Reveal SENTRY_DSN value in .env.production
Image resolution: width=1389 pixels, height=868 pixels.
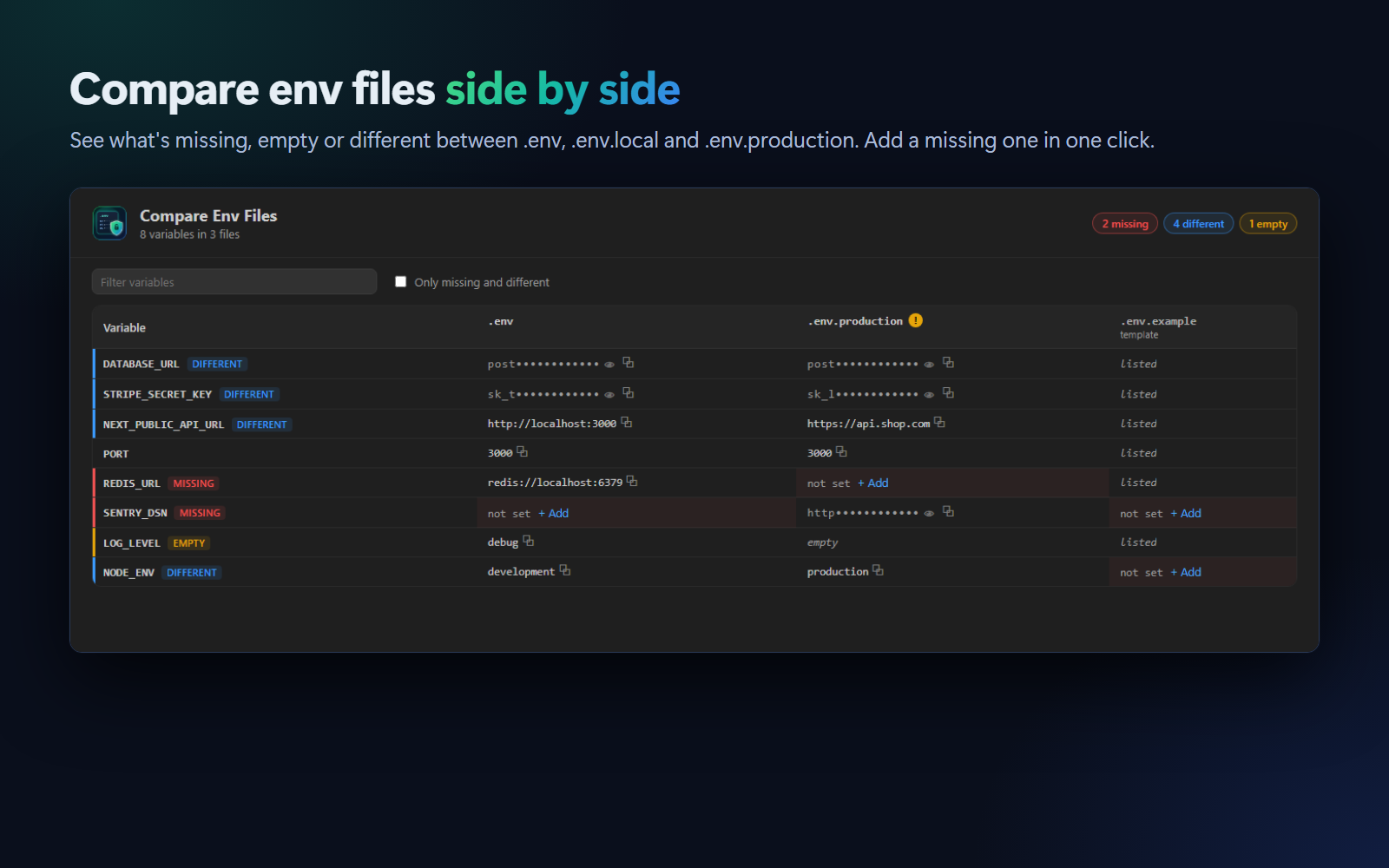(x=929, y=514)
